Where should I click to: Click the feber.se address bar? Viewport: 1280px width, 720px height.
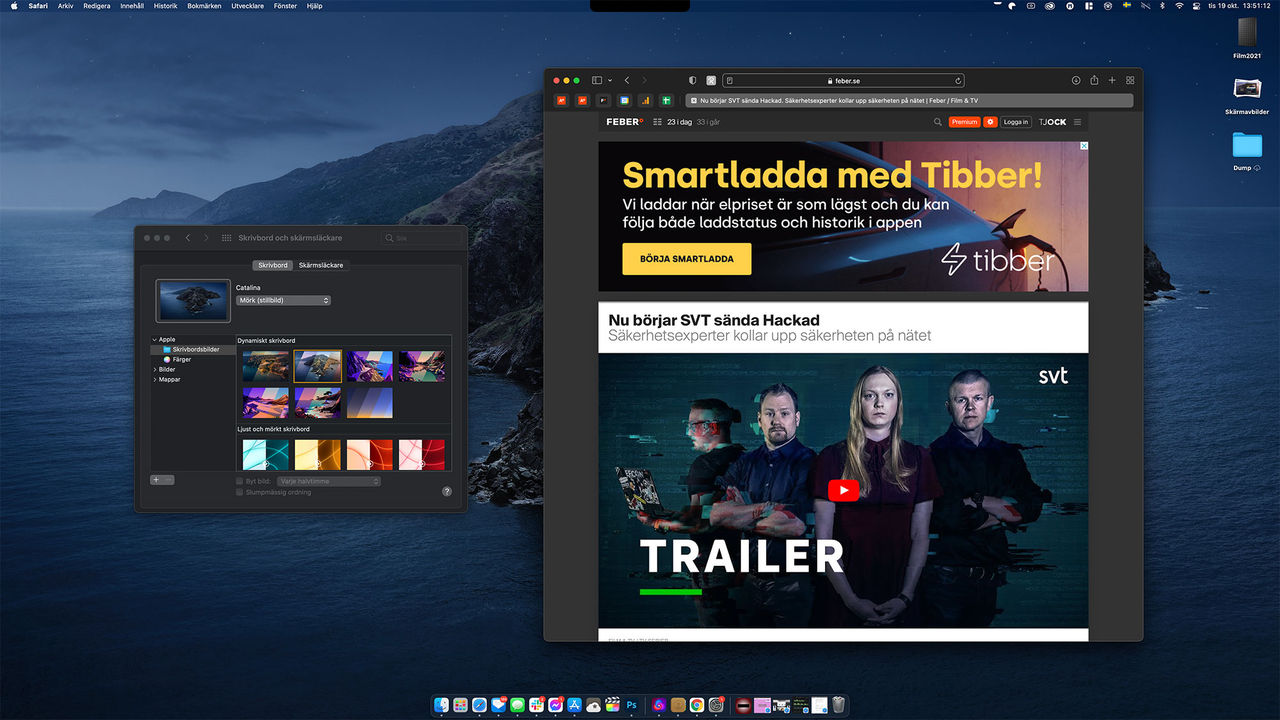(x=843, y=80)
